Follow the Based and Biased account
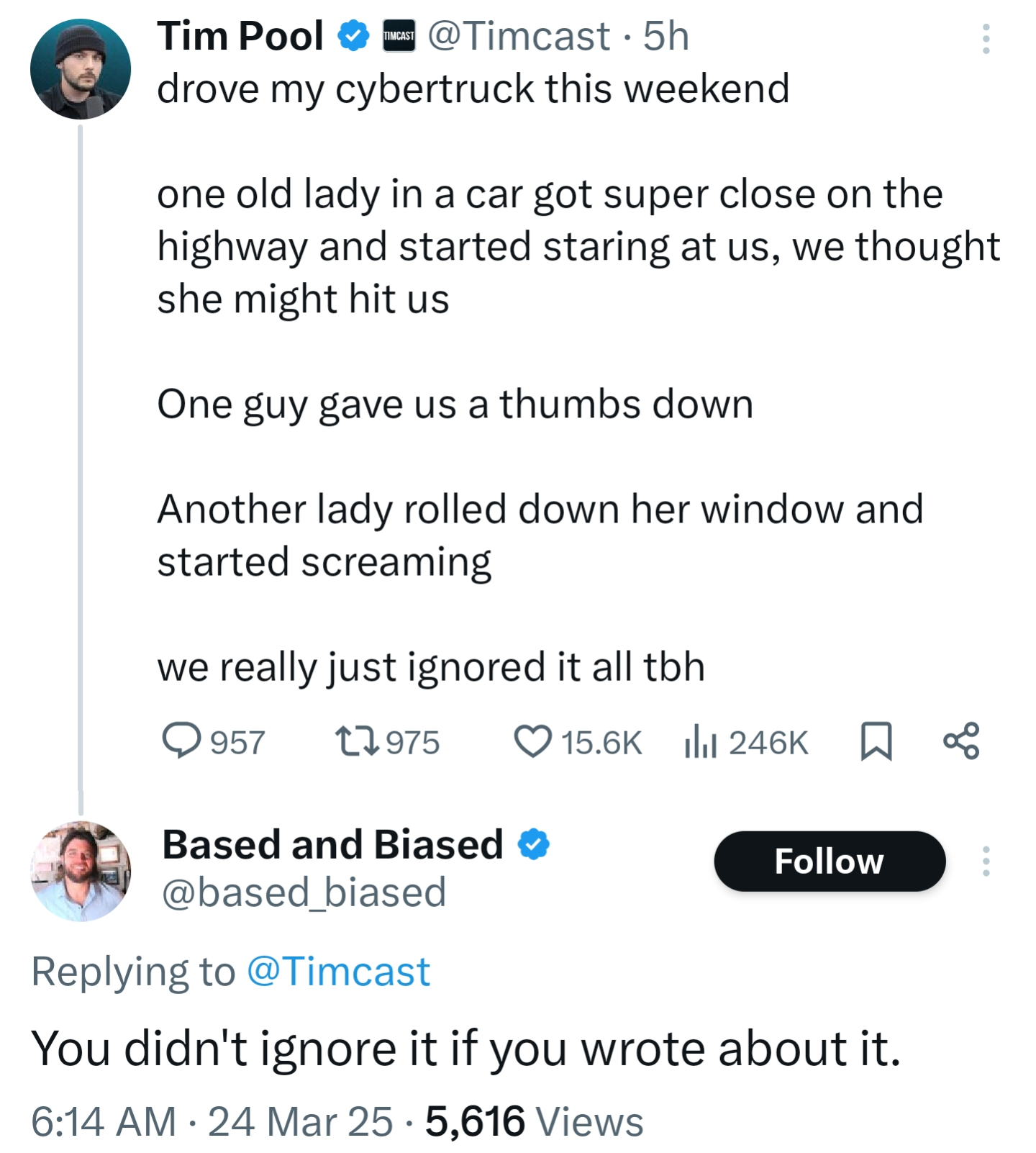Viewport: 1036px width, 1153px height. click(x=830, y=861)
